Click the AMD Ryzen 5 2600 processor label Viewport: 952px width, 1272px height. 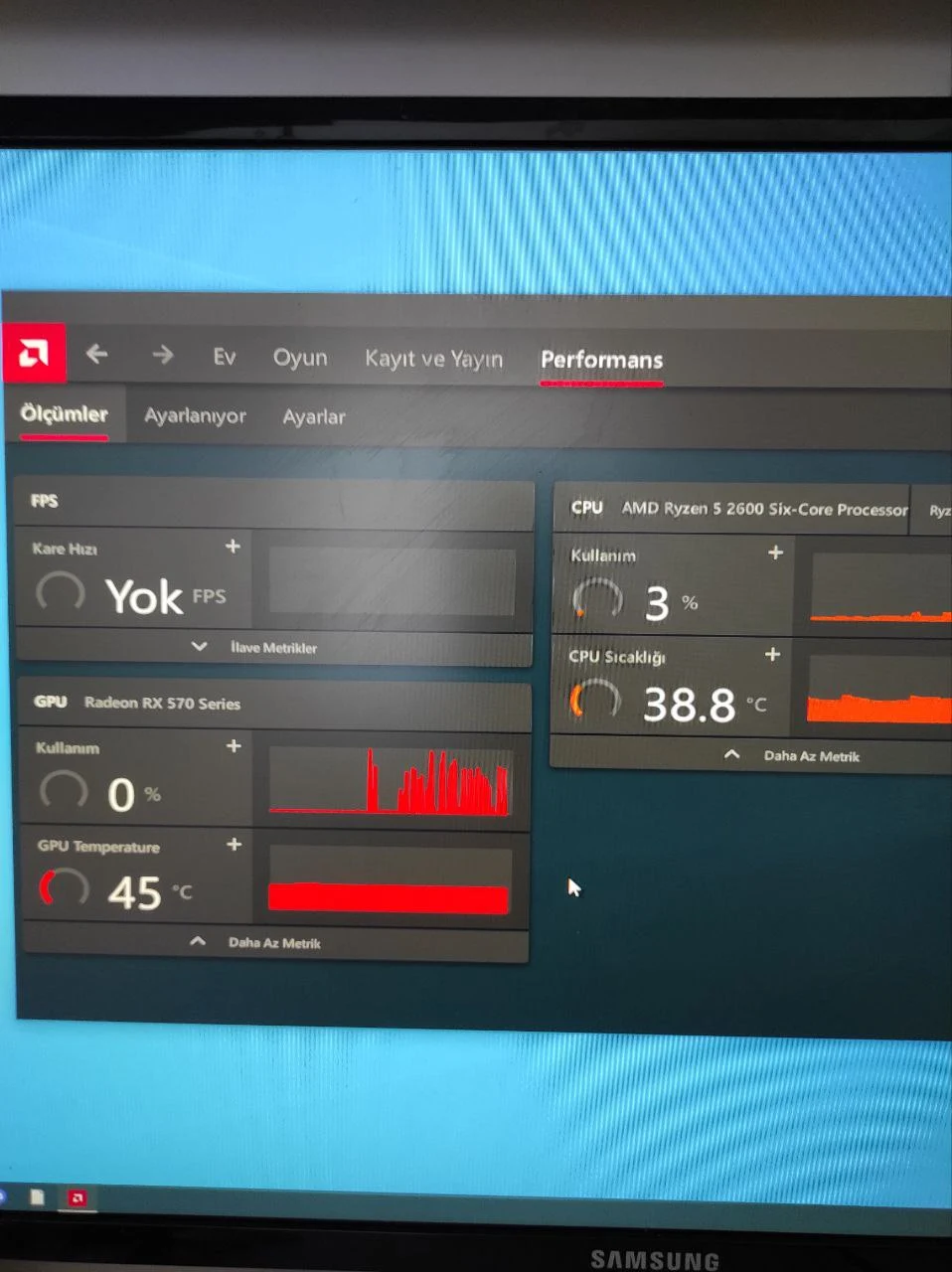pos(764,509)
